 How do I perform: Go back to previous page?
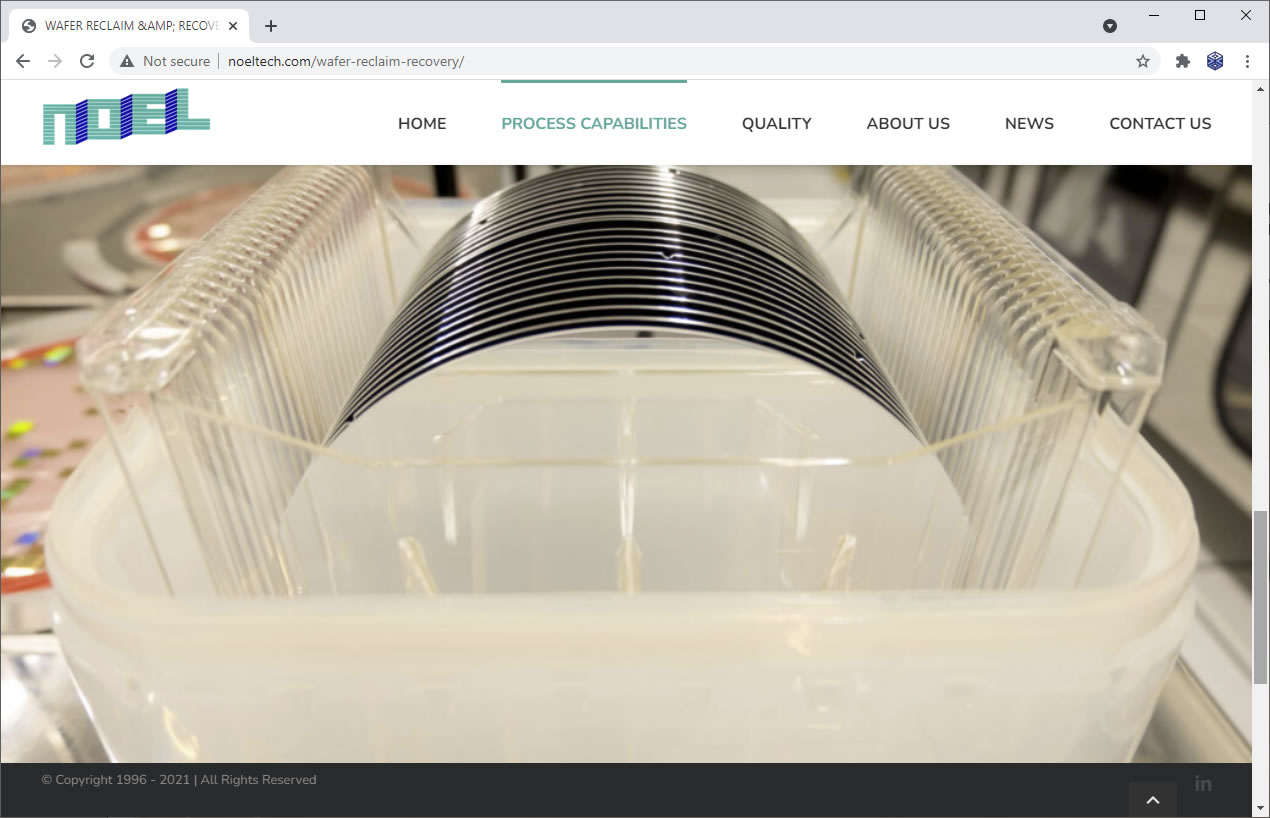point(23,61)
